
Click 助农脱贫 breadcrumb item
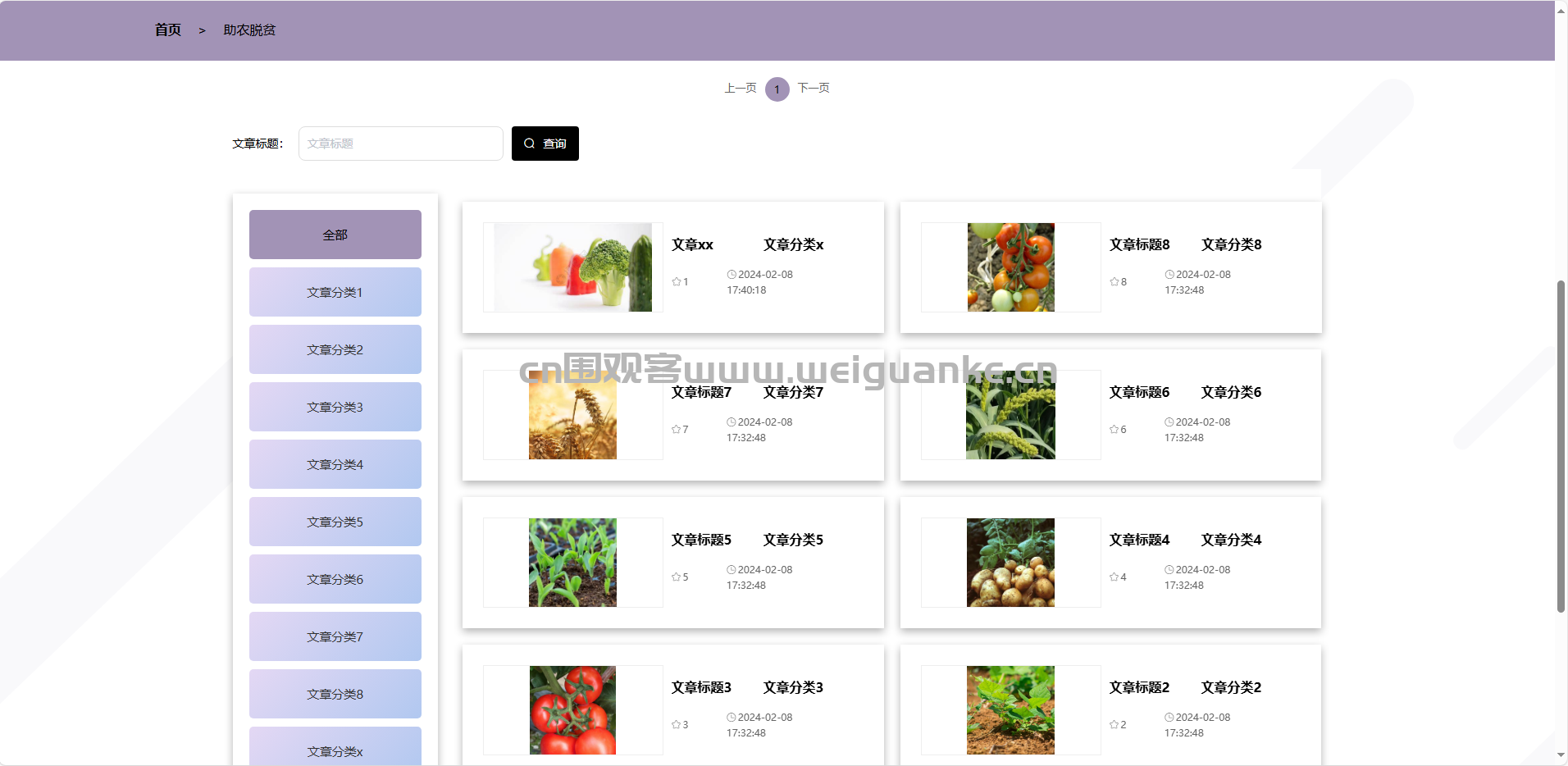249,30
